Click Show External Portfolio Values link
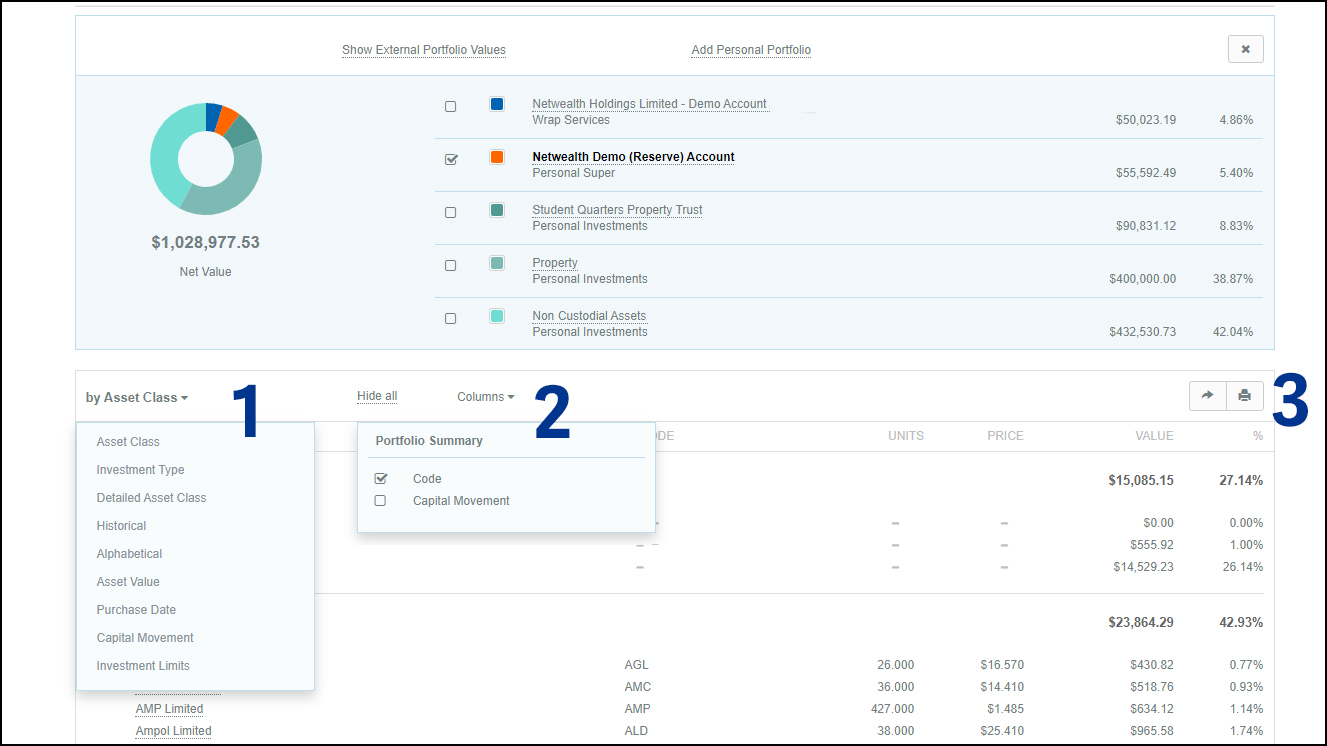This screenshot has height=746, width=1327. [423, 50]
